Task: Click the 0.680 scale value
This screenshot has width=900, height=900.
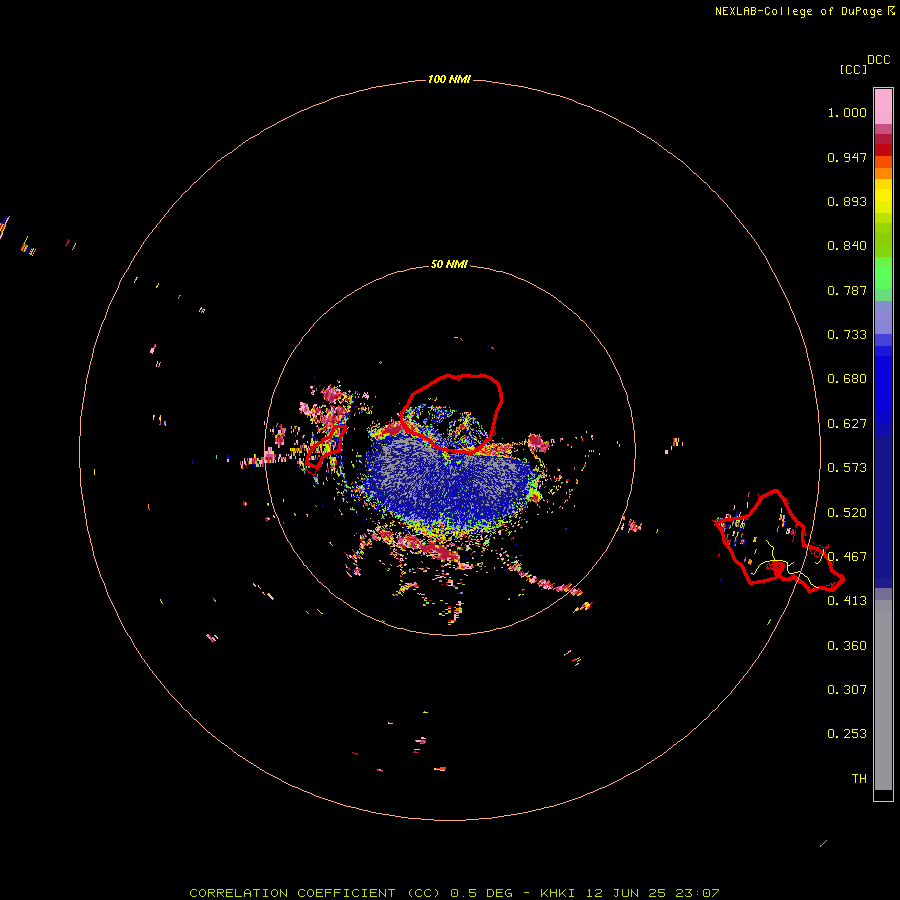Action: pyautogui.click(x=847, y=379)
